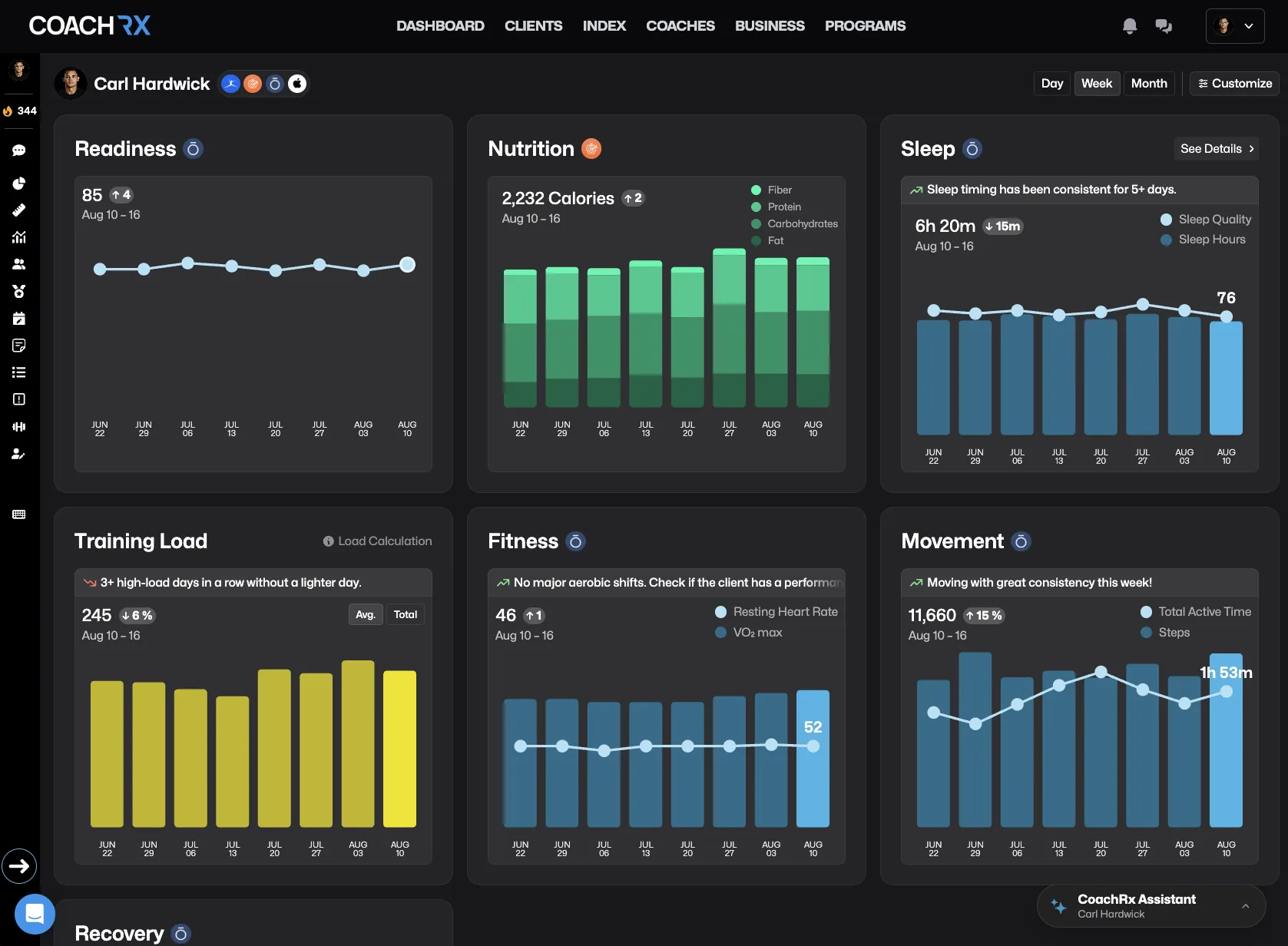Viewport: 1288px width, 946px height.
Task: Expand sidebar with the arrow circle button
Action: point(19,866)
